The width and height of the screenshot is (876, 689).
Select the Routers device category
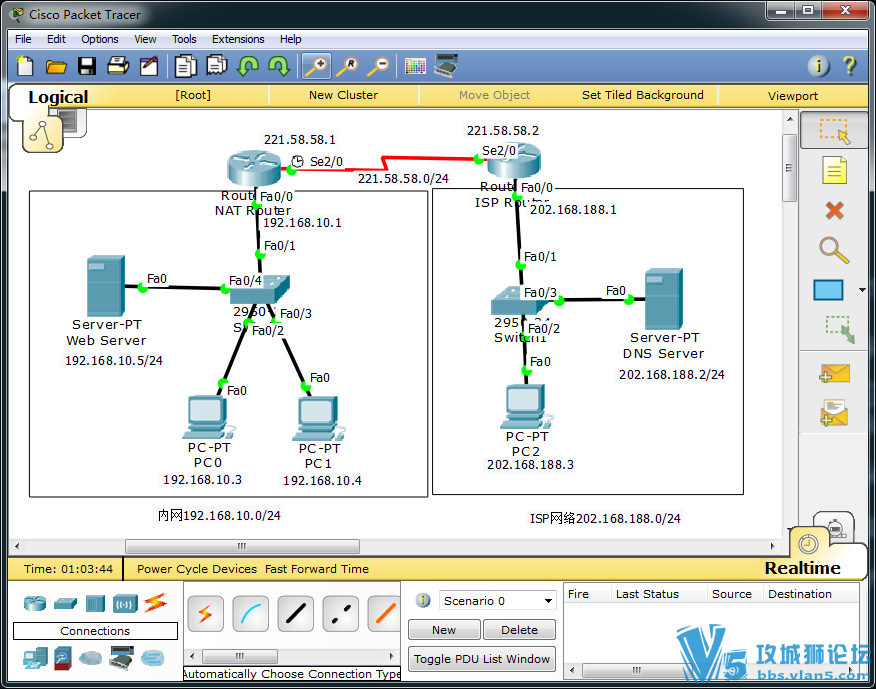tap(35, 603)
